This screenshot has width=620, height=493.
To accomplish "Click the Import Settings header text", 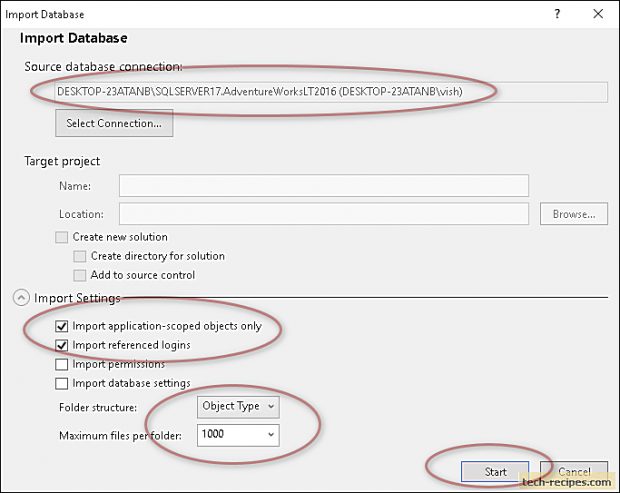I will (x=77, y=298).
